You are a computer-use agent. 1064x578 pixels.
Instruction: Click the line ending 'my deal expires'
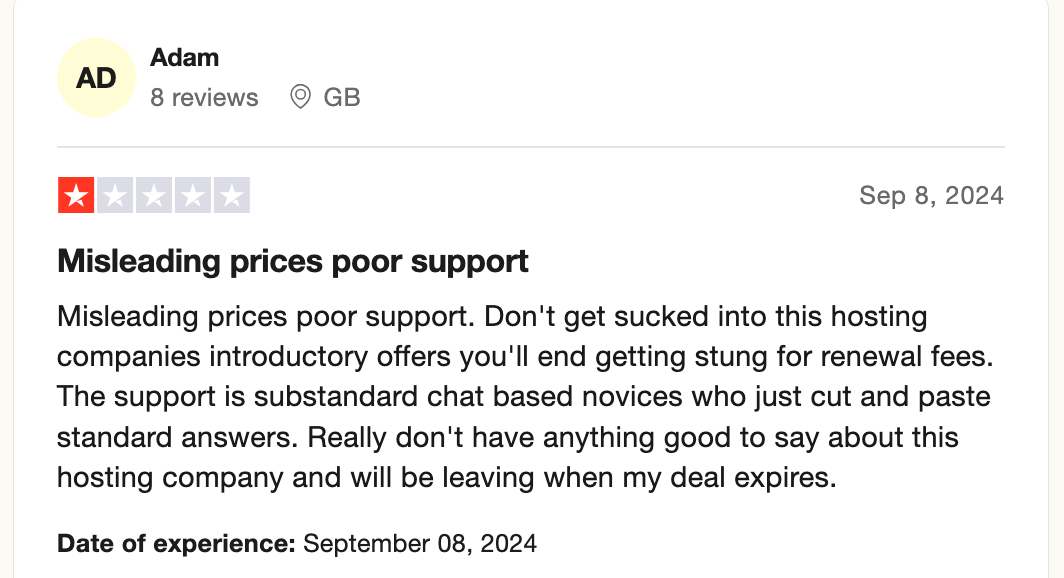[x=446, y=477]
